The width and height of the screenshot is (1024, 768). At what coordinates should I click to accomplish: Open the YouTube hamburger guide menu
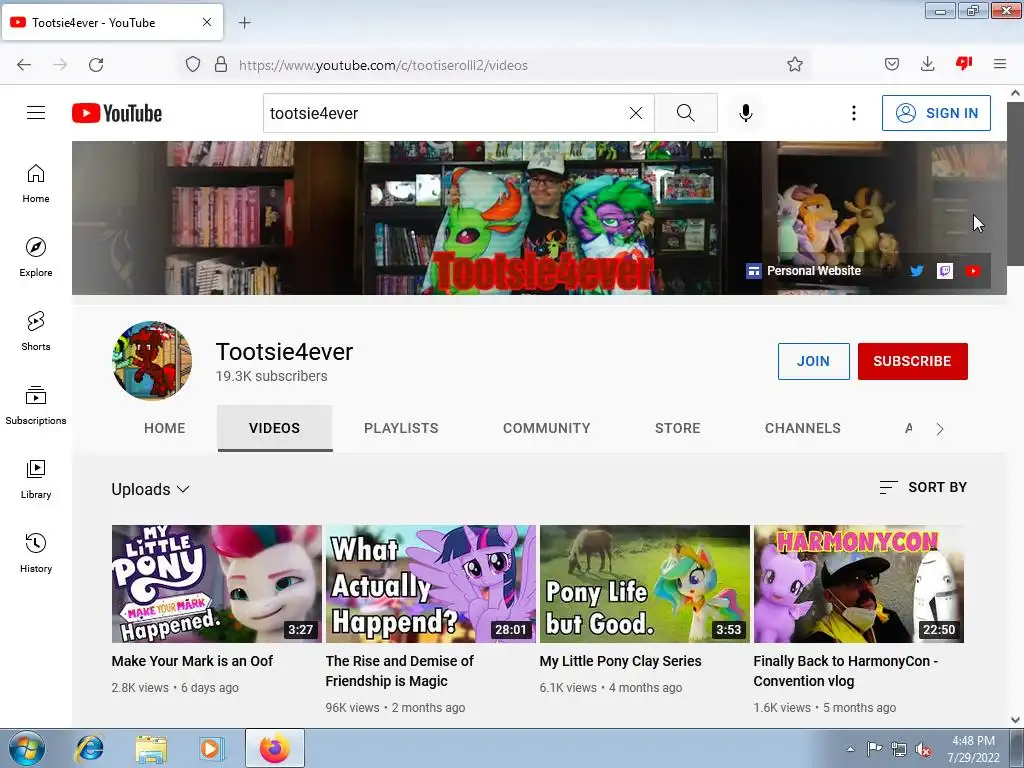coord(36,113)
